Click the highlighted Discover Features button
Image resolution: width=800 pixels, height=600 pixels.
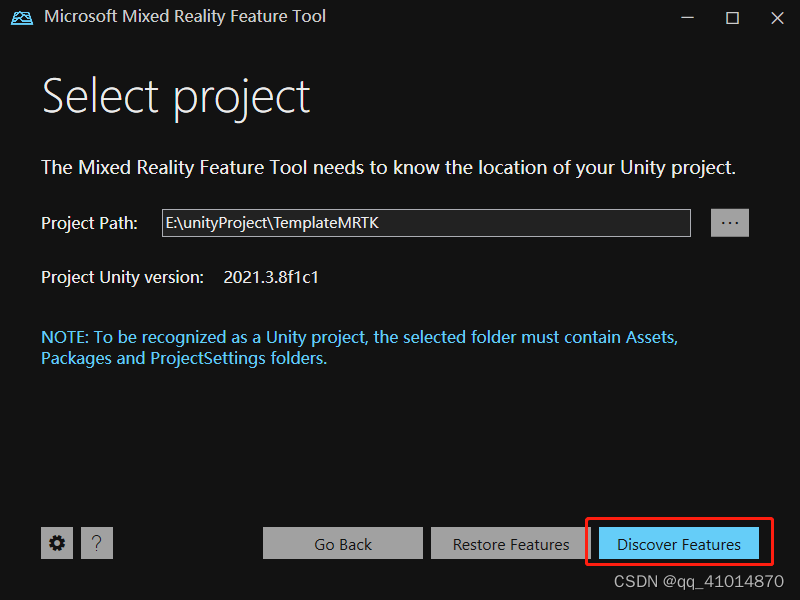click(677, 543)
